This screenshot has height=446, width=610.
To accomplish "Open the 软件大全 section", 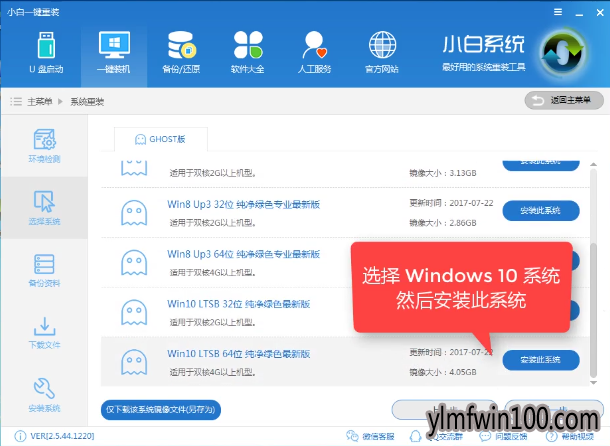I will point(248,52).
